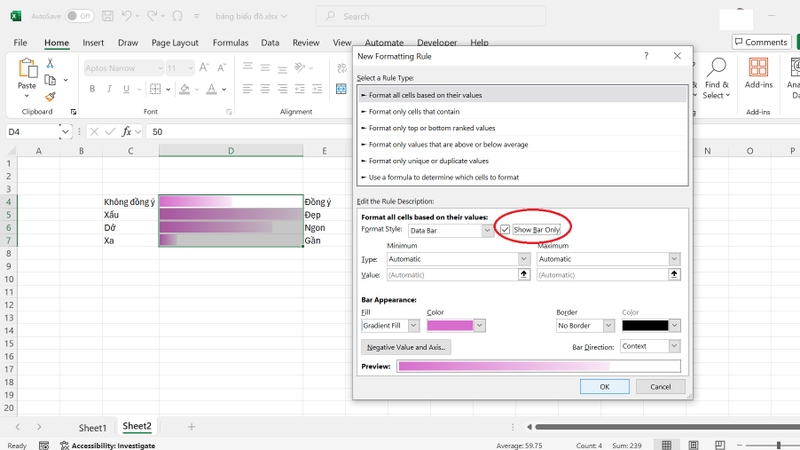The width and height of the screenshot is (800, 450).
Task: Click the Save icon in title bar
Action: pyautogui.click(x=108, y=16)
